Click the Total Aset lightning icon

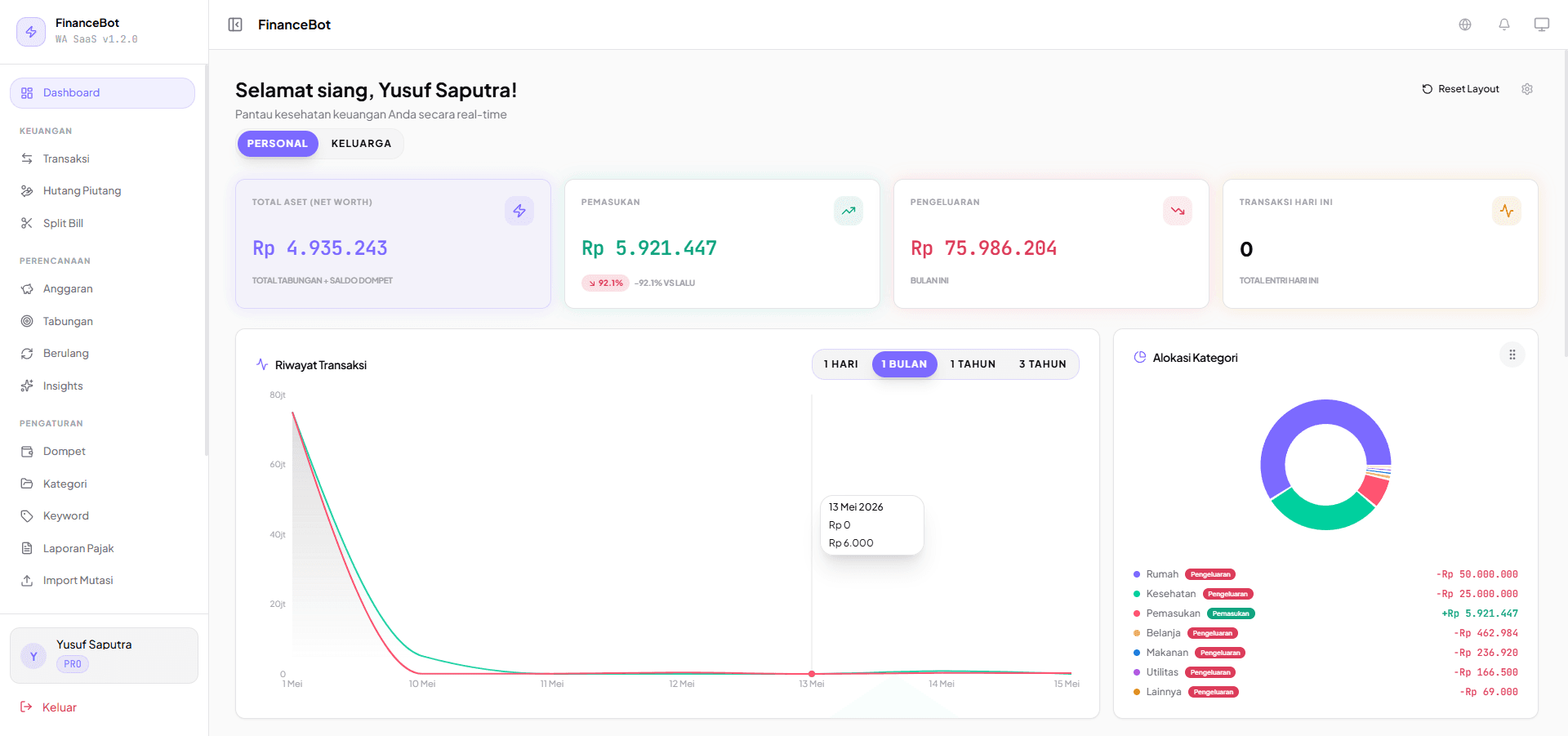click(x=519, y=211)
